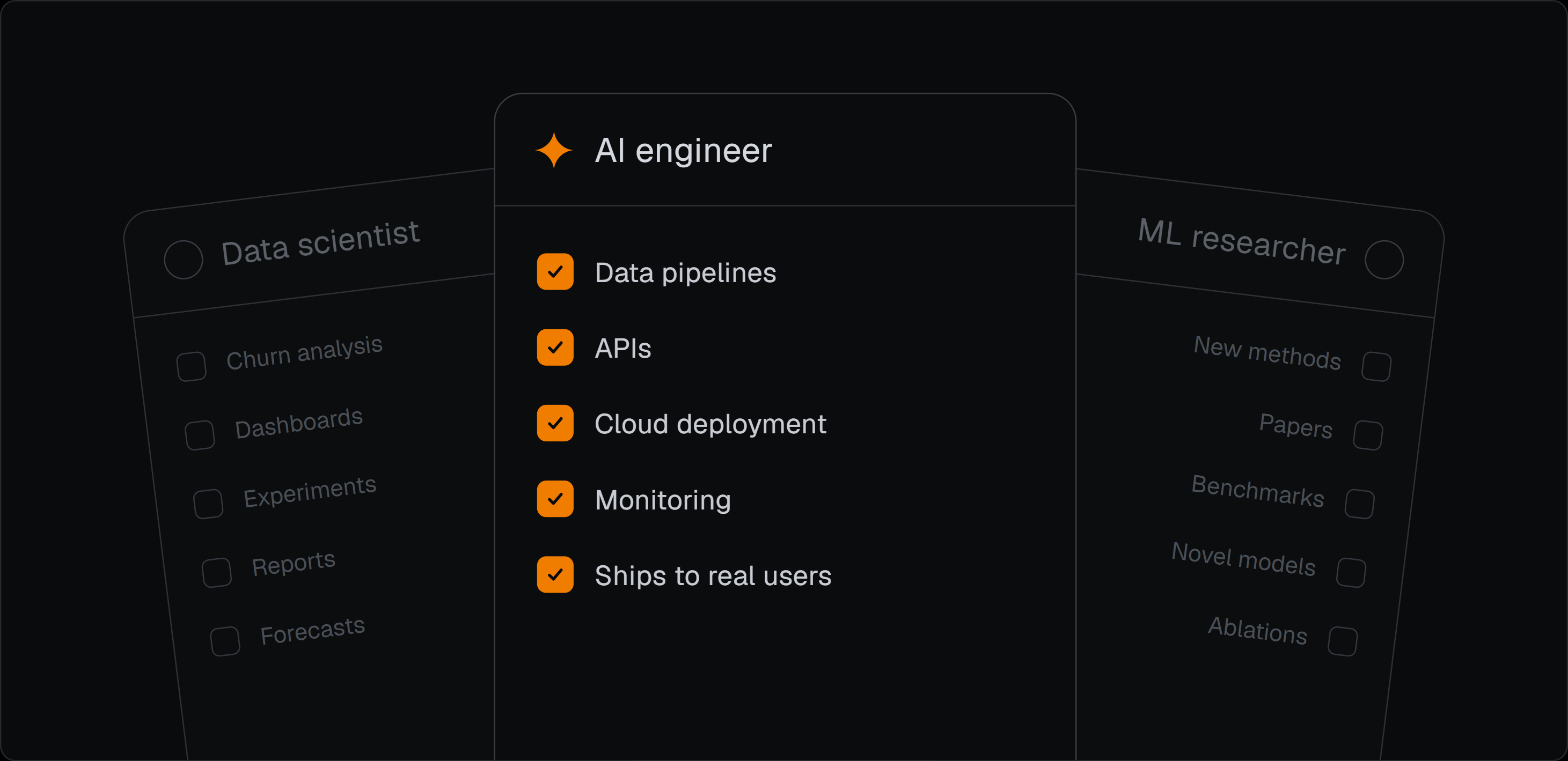Click the orange sparkle icon beside AI engineer
Image resolution: width=1568 pixels, height=761 pixels.
(x=554, y=150)
